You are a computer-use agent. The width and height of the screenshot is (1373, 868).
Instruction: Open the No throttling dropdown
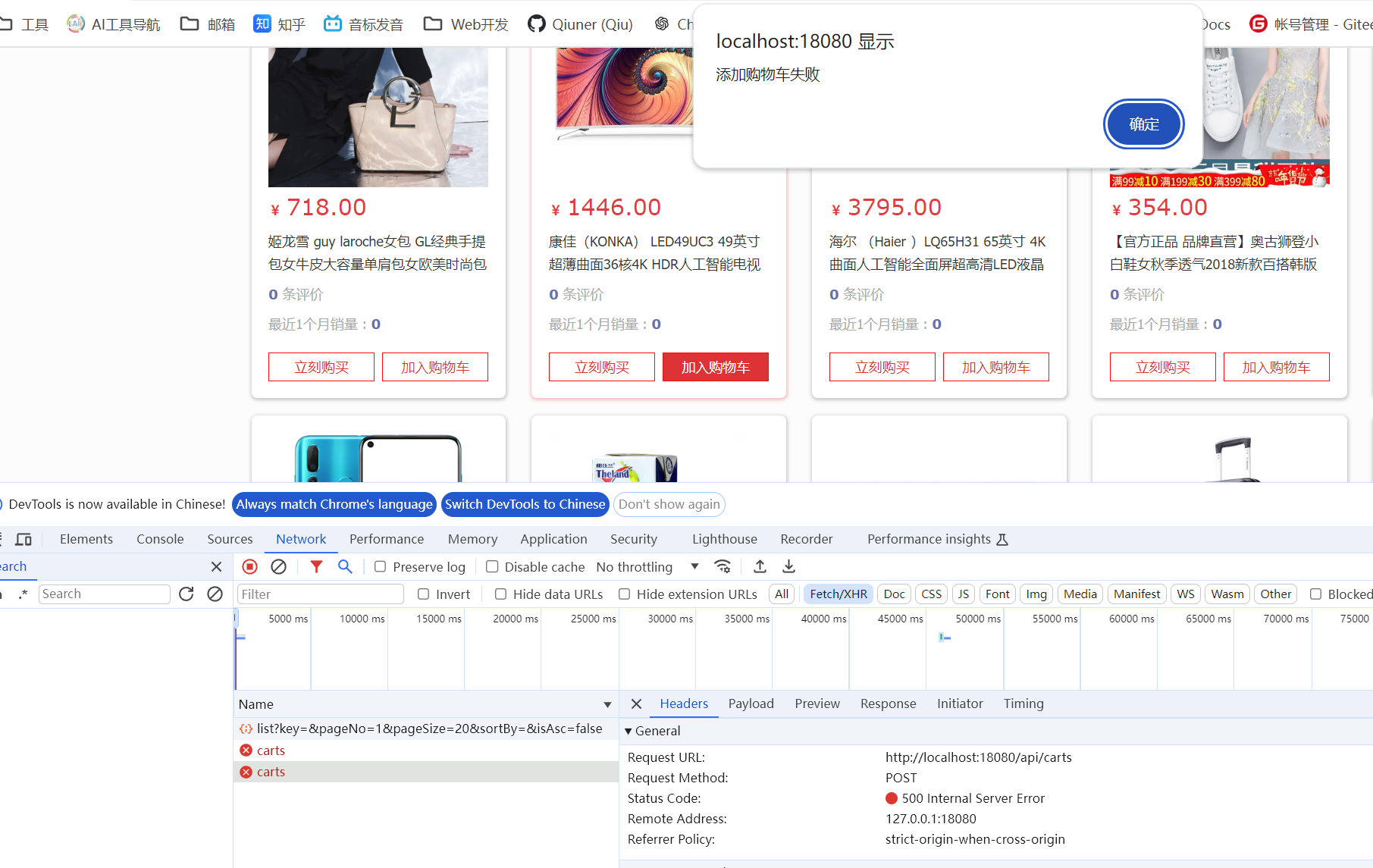[x=647, y=566]
